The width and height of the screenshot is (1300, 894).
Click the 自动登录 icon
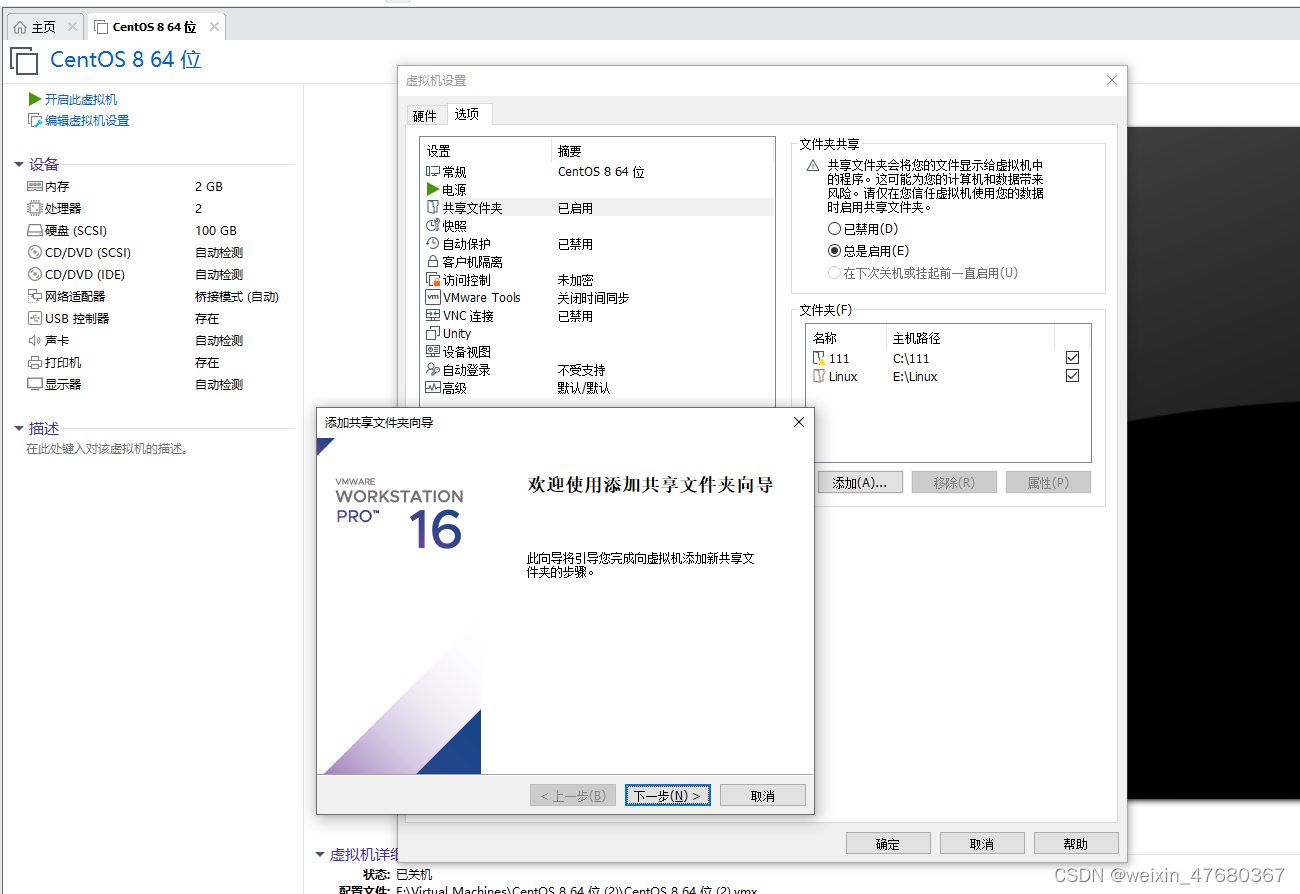433,370
